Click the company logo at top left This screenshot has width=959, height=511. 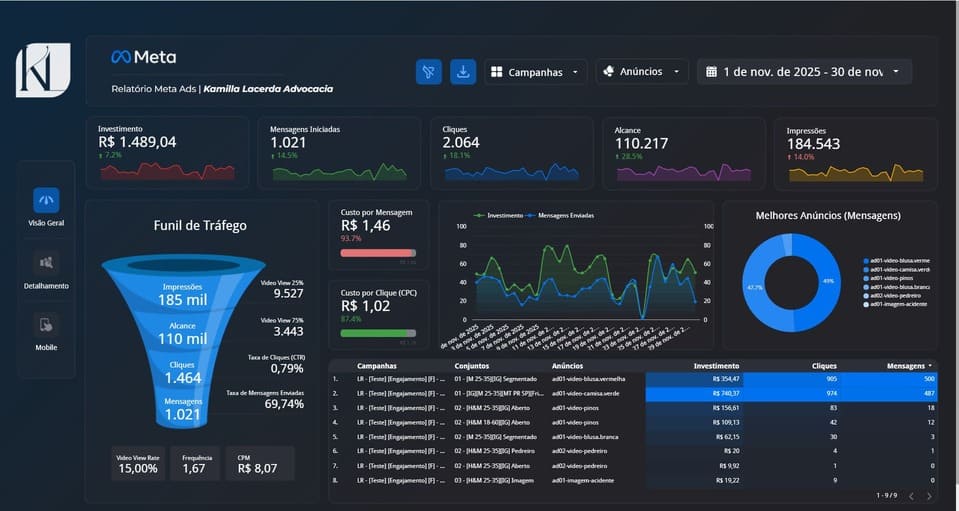pyautogui.click(x=43, y=70)
